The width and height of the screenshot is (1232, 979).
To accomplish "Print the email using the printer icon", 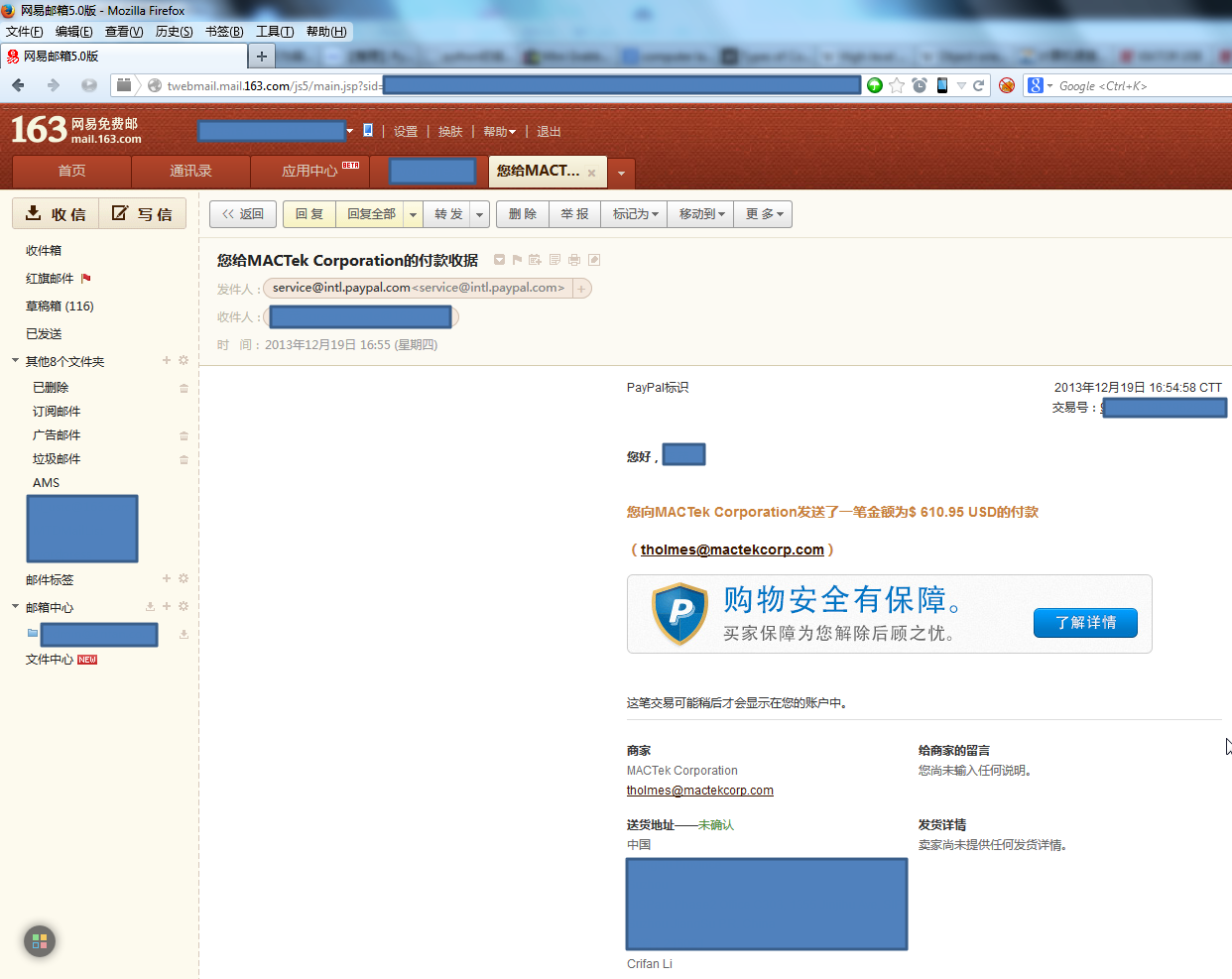I will 574,260.
